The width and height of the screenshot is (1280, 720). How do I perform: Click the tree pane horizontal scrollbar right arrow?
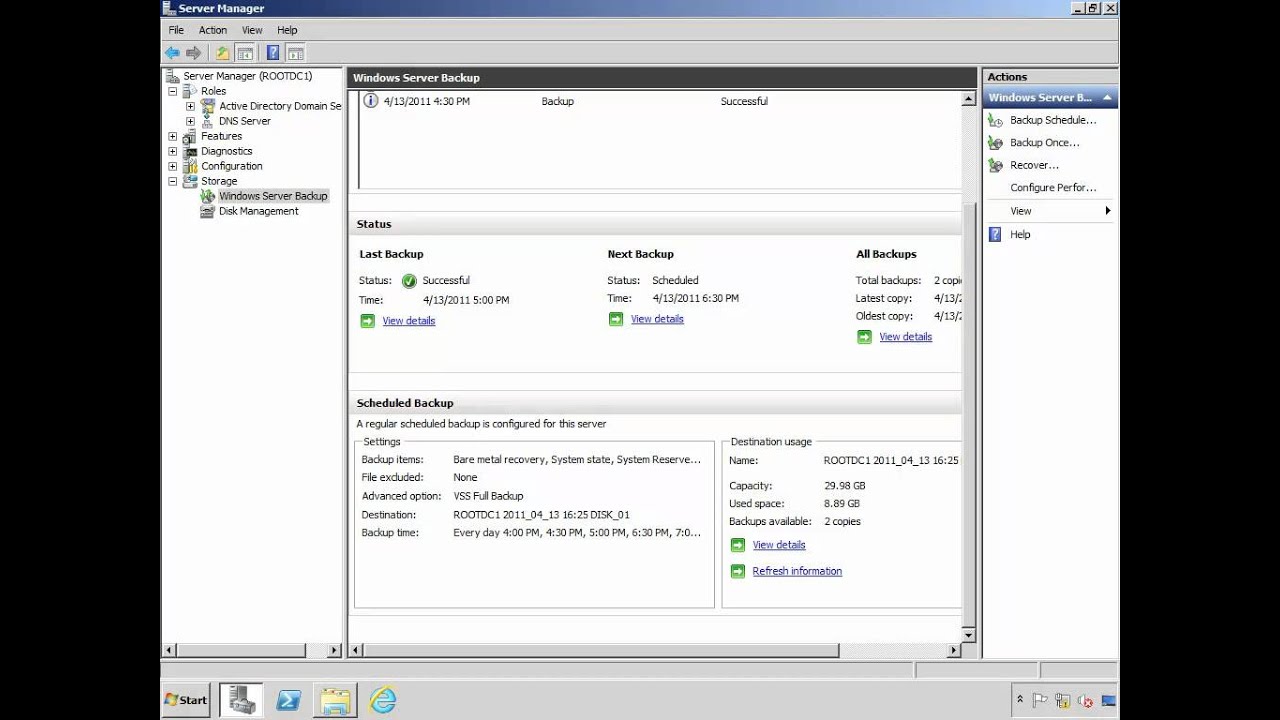tap(335, 651)
